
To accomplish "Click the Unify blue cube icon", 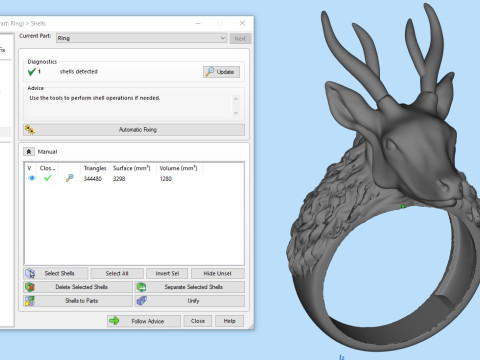I will [x=142, y=301].
